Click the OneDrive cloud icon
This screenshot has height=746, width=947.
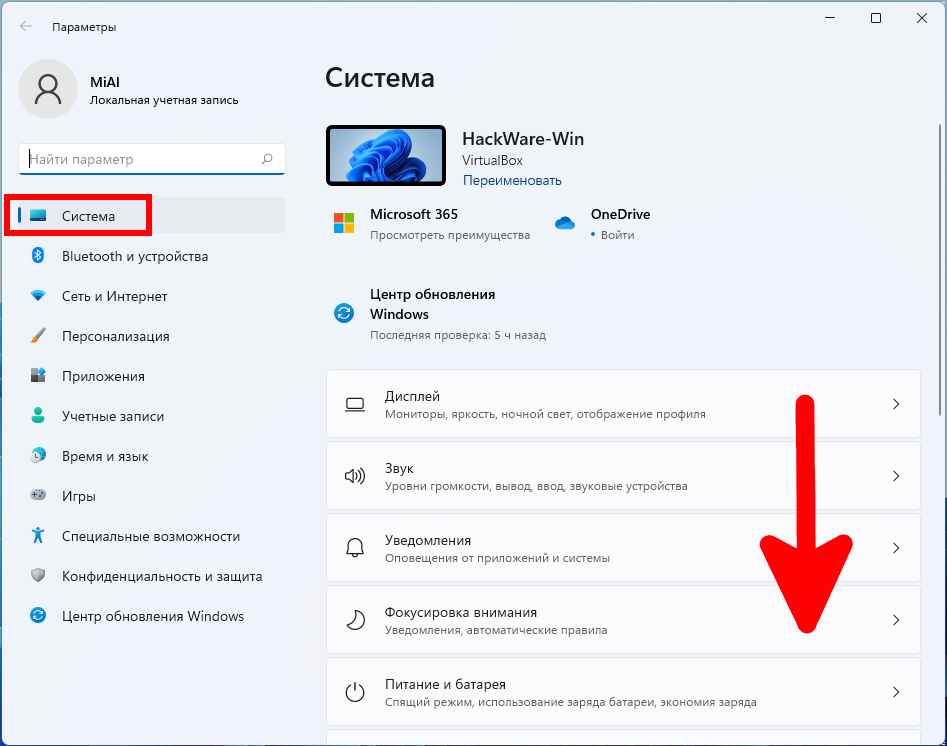(565, 223)
